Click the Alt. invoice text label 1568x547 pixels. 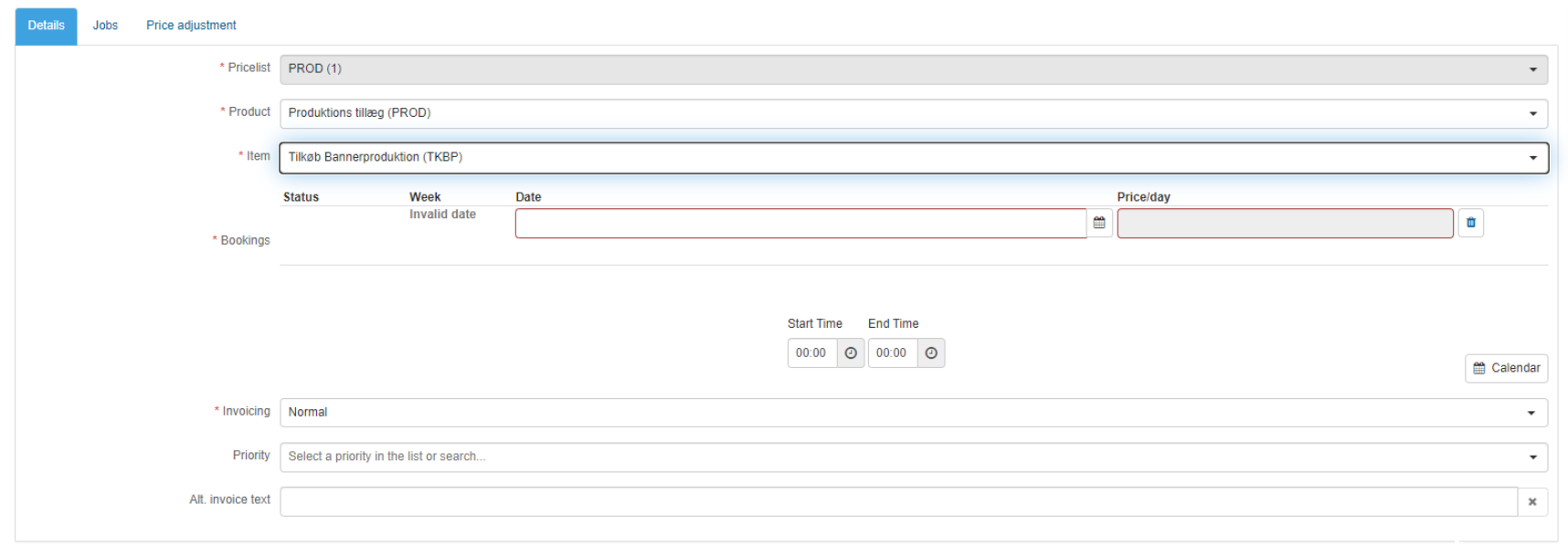tap(230, 500)
